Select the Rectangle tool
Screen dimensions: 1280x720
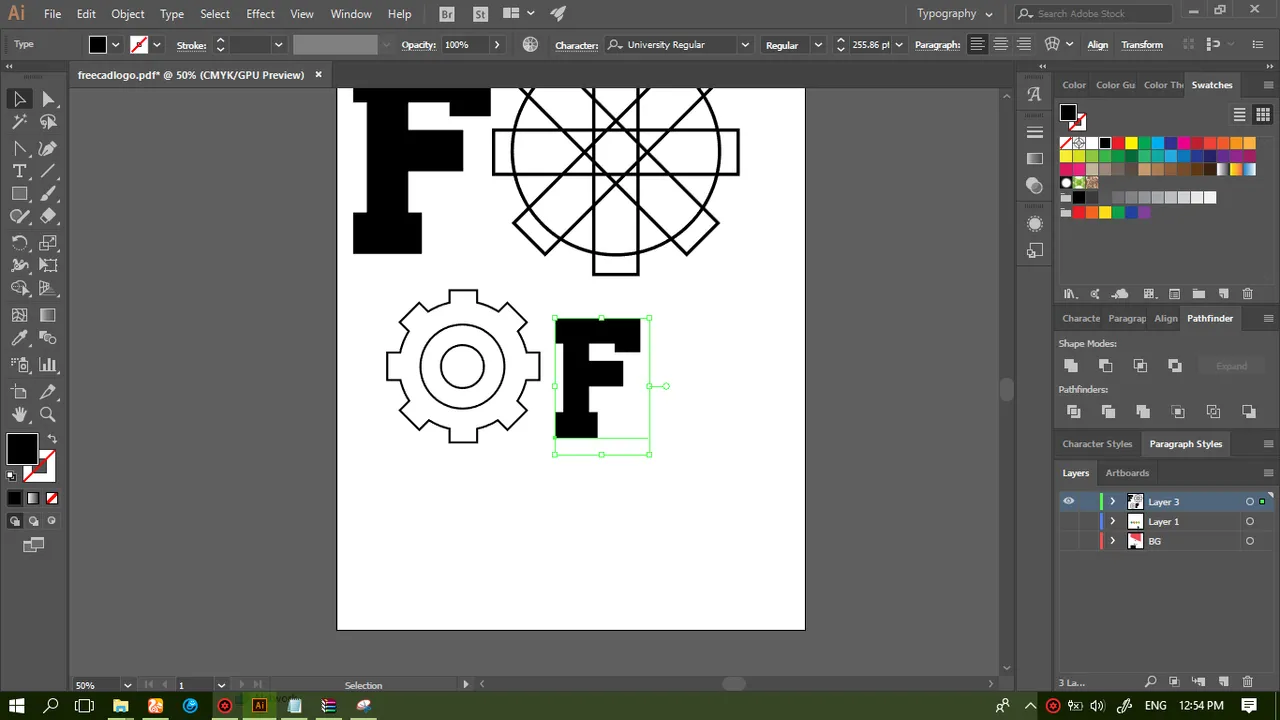(19, 194)
